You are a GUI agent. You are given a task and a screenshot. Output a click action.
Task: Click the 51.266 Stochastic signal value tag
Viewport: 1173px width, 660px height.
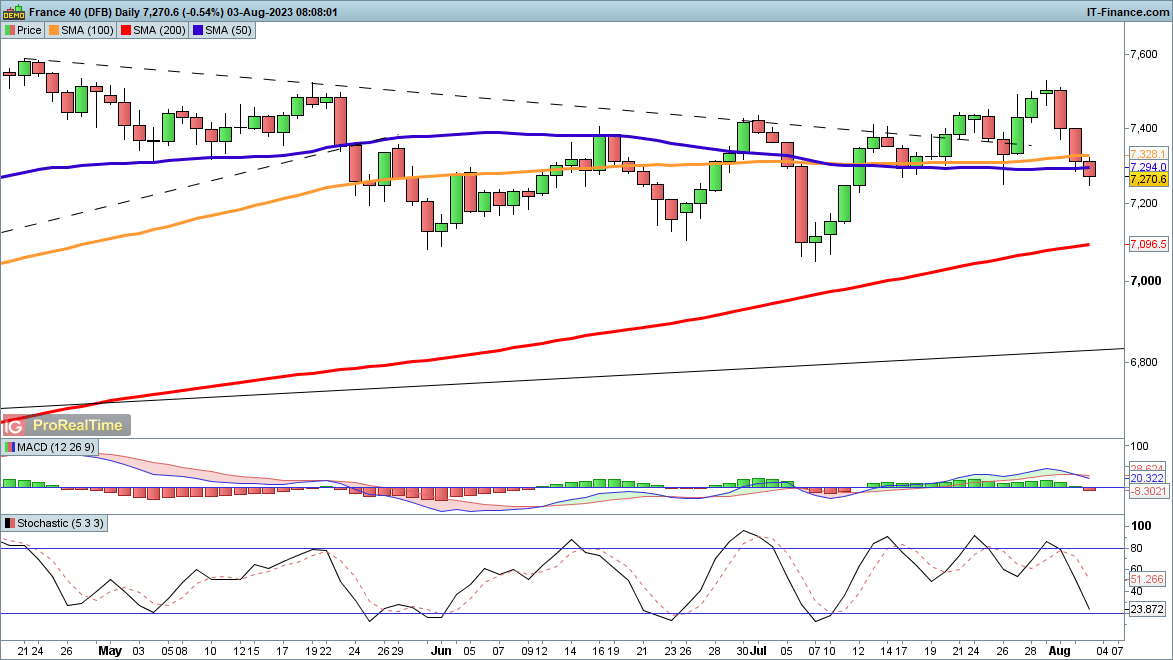click(x=1148, y=579)
